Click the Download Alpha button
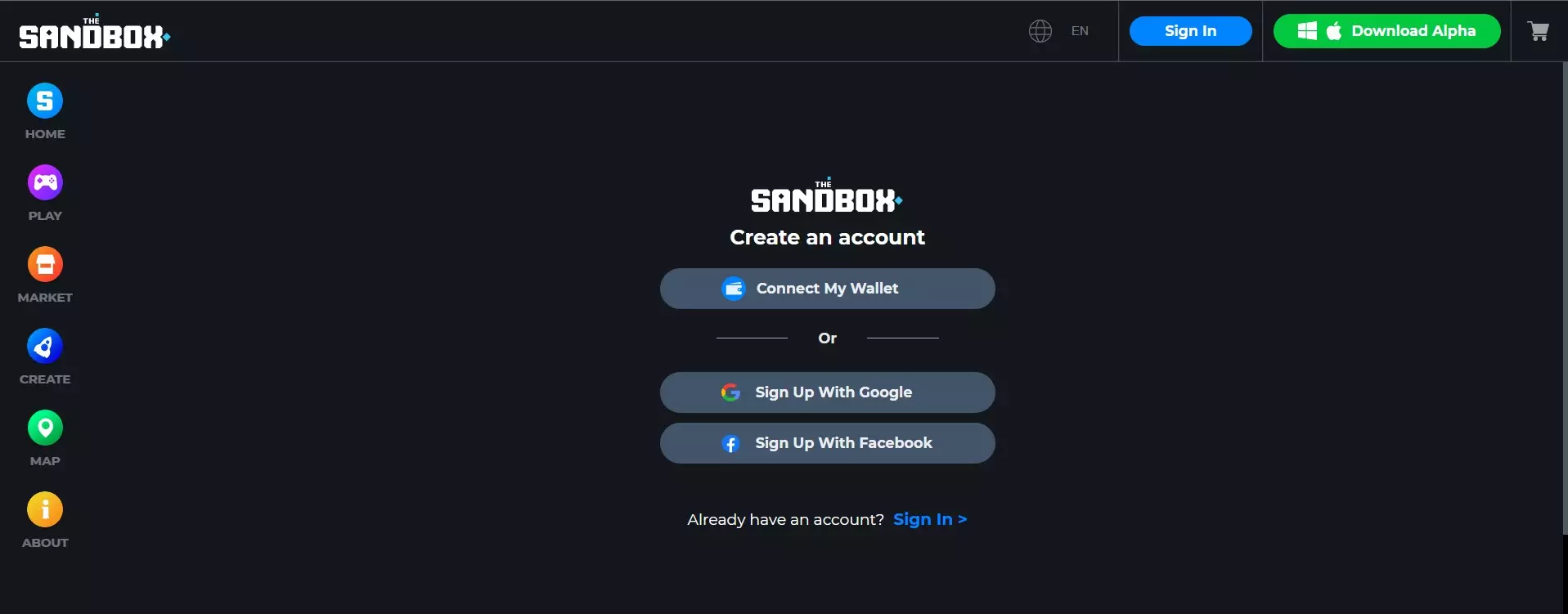 click(1387, 31)
